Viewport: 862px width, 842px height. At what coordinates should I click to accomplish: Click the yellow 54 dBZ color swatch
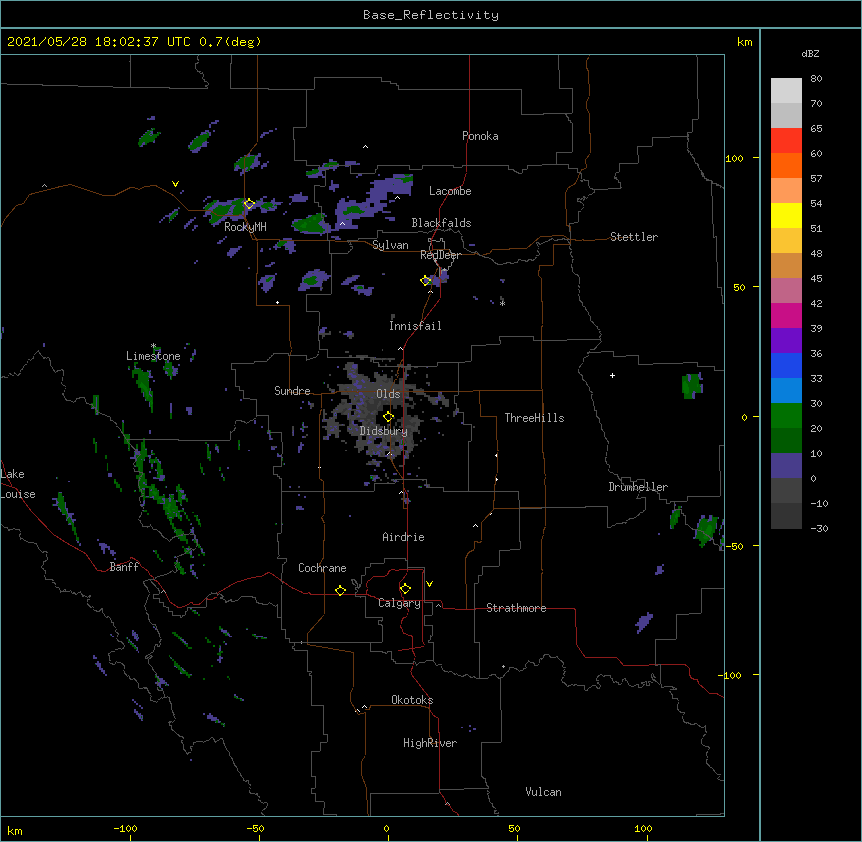click(786, 215)
